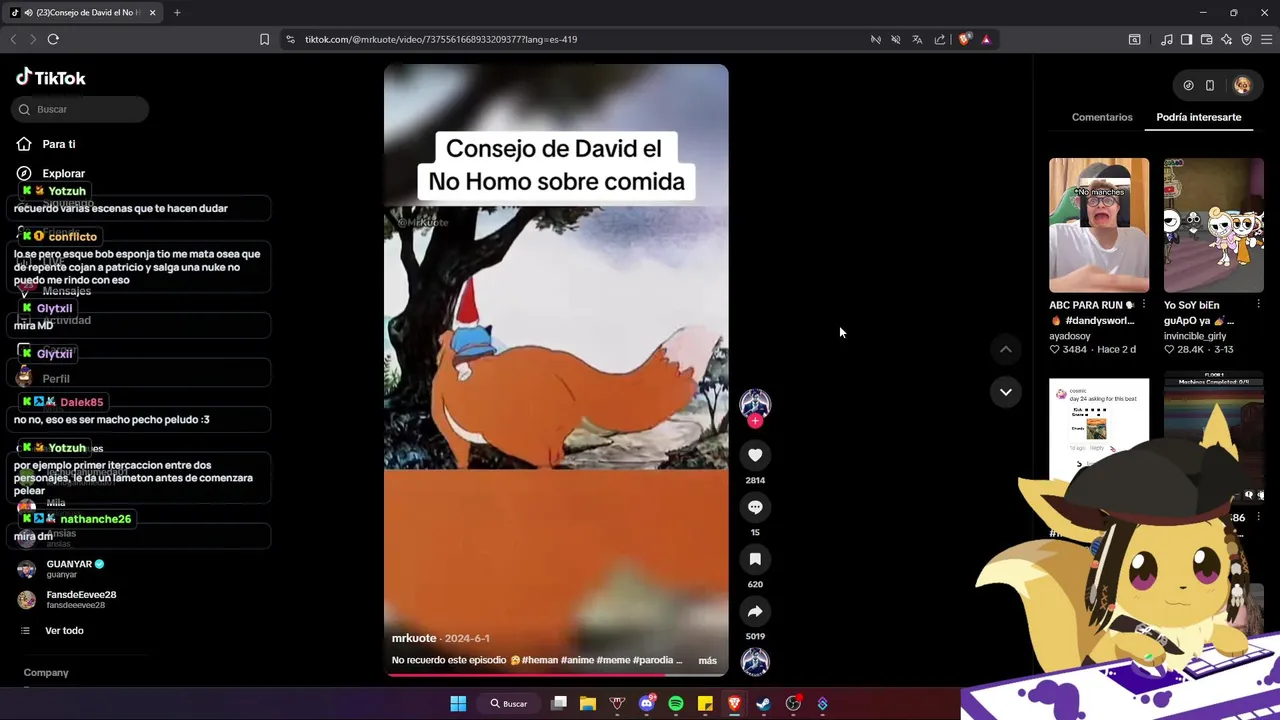The height and width of the screenshot is (720, 1280).
Task: Save the video with the bookmark icon
Action: coord(755,559)
